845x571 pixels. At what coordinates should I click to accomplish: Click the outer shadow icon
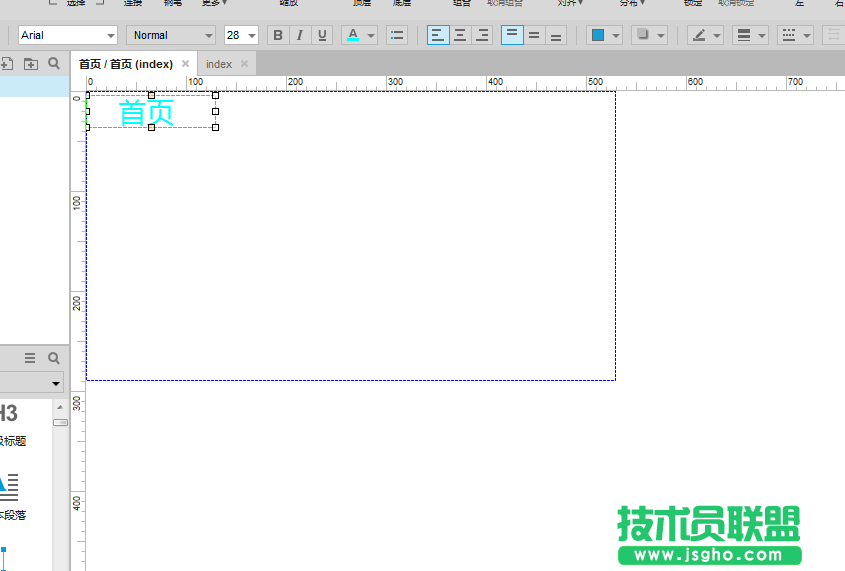click(x=643, y=36)
